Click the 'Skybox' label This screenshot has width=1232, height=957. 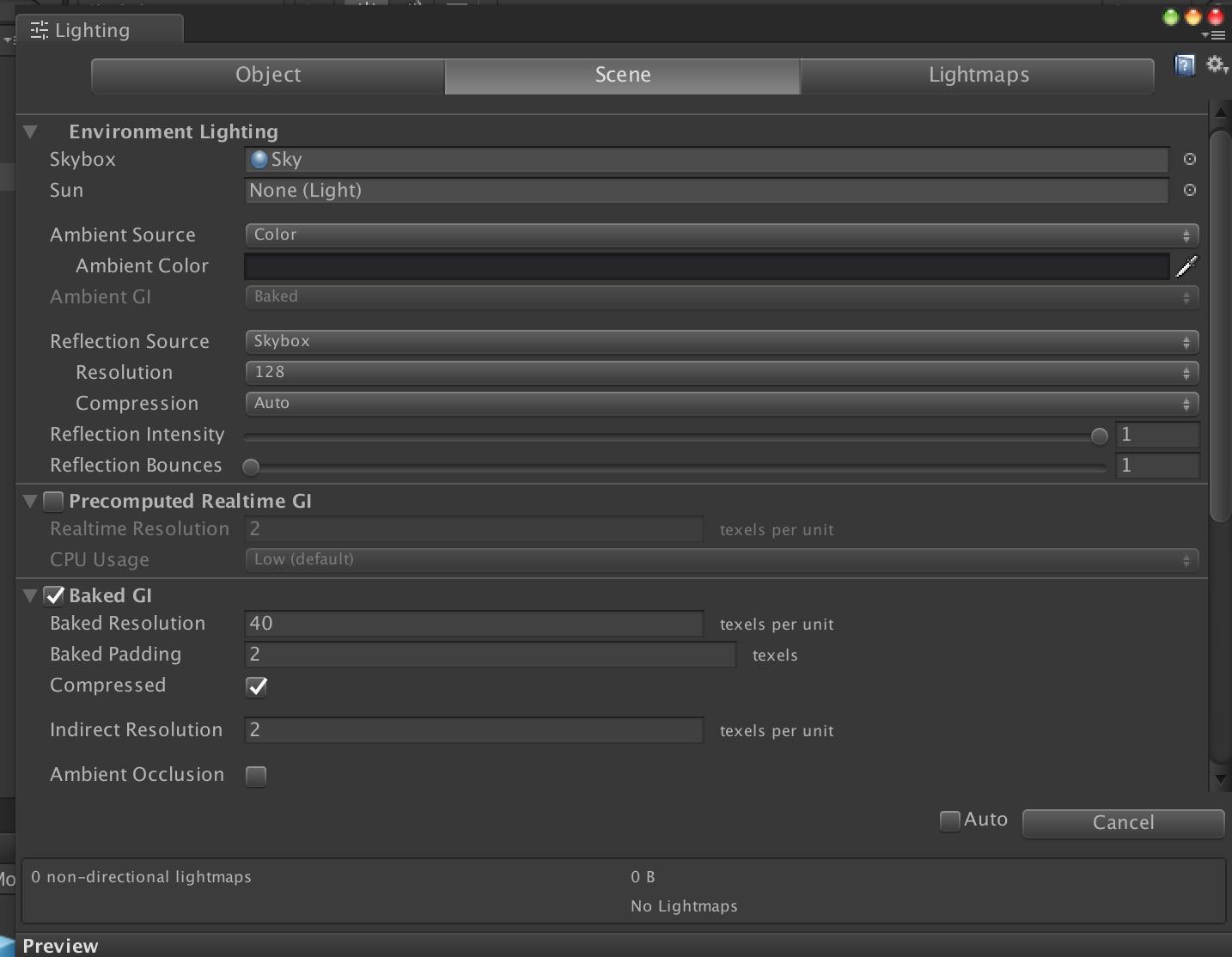82,160
